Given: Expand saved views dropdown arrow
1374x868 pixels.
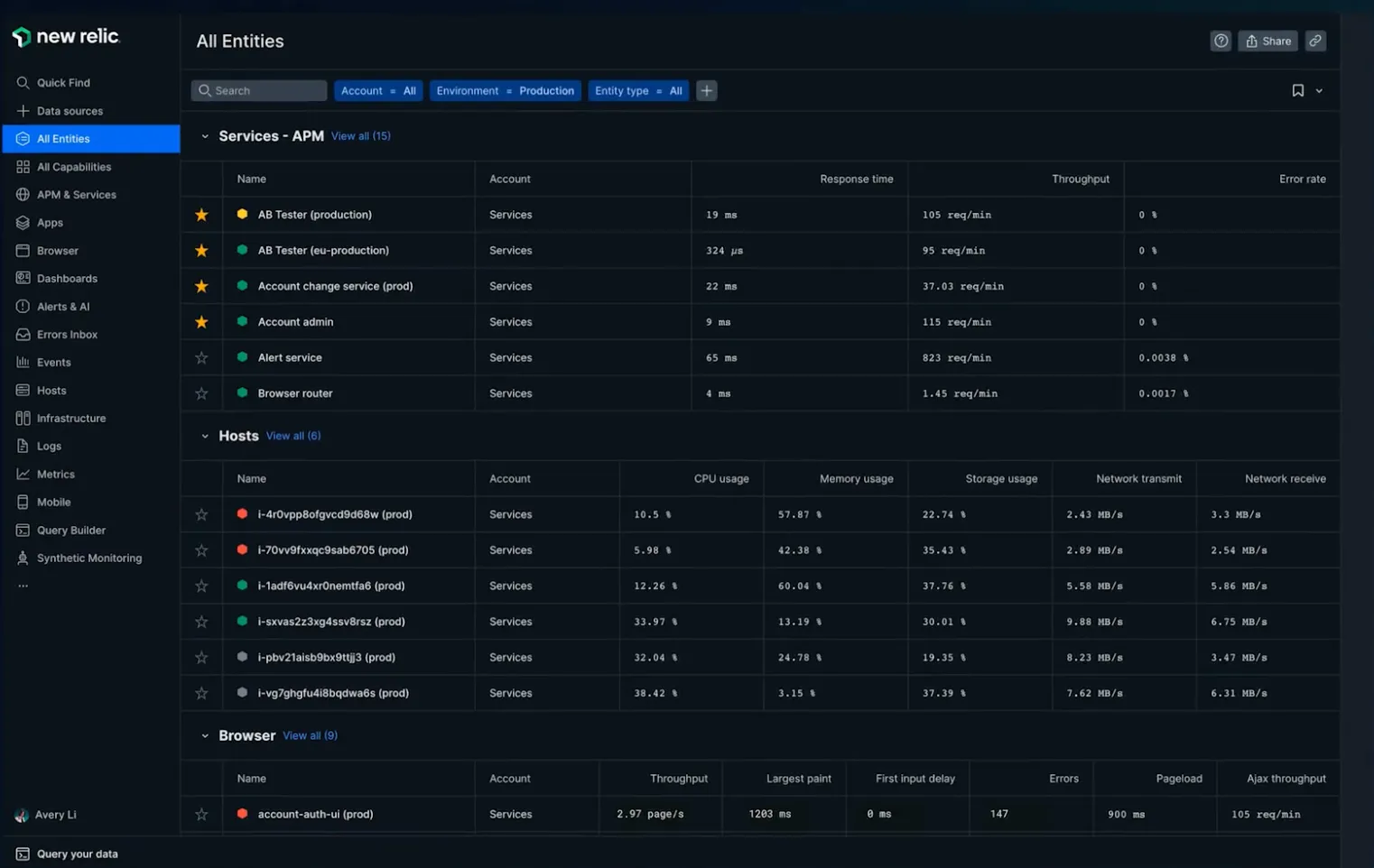Looking at the screenshot, I should [1319, 90].
